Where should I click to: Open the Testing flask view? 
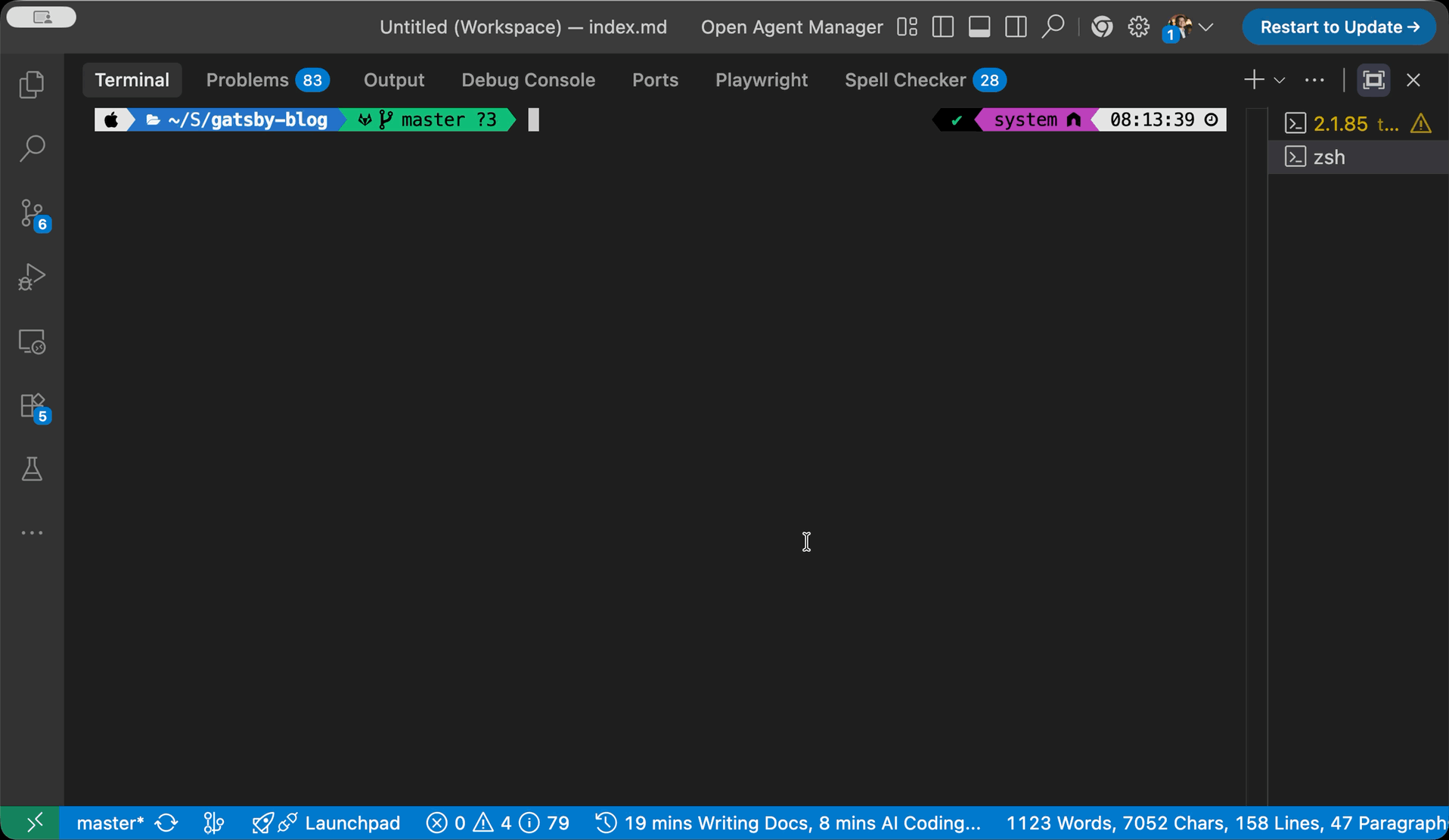[31, 469]
